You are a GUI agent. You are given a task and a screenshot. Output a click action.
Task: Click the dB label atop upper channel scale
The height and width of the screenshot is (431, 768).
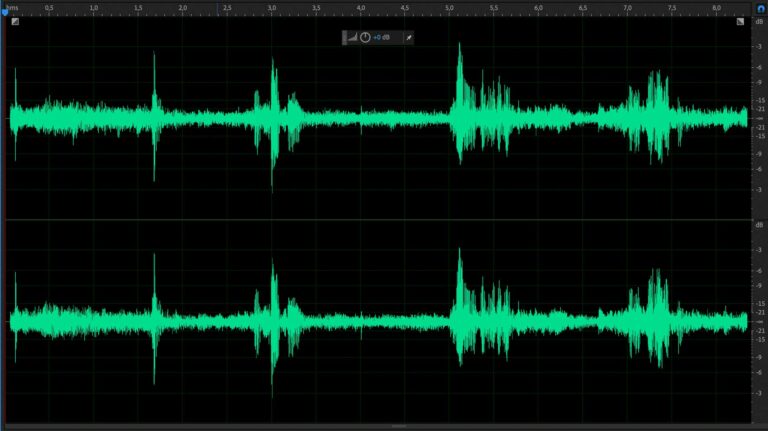pos(759,21)
